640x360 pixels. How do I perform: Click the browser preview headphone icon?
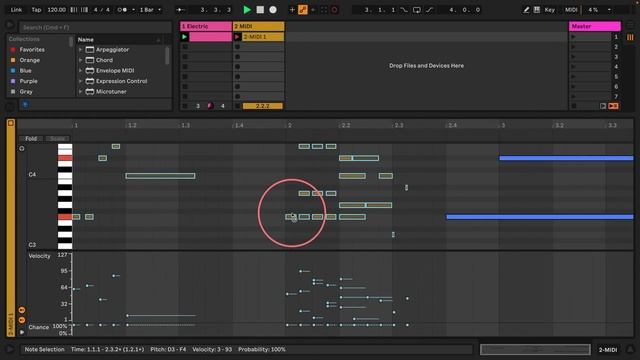click(x=25, y=105)
